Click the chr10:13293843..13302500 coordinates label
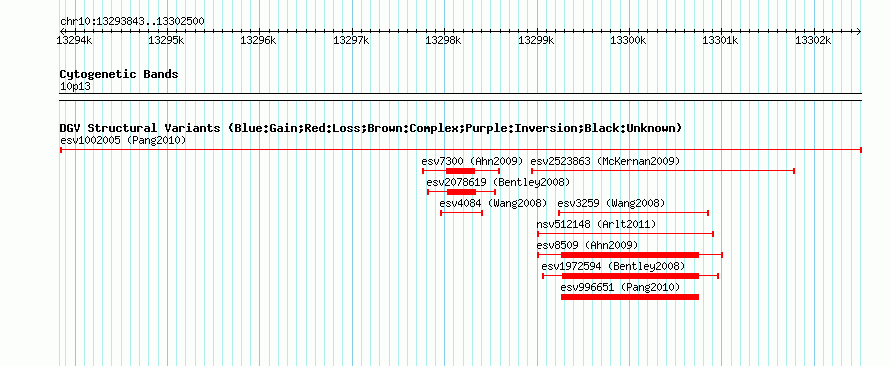 tap(132, 22)
